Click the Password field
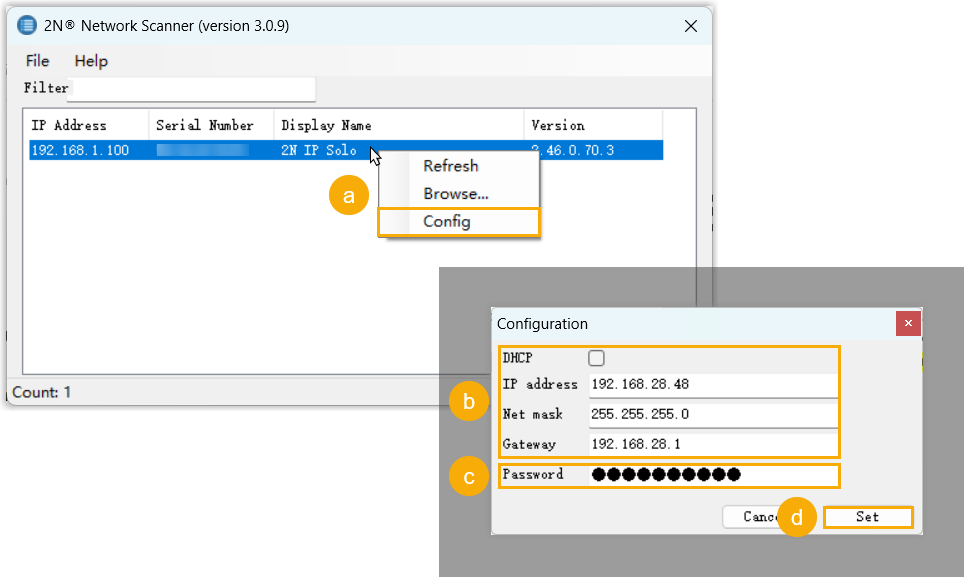The height and width of the screenshot is (577, 964). point(712,475)
